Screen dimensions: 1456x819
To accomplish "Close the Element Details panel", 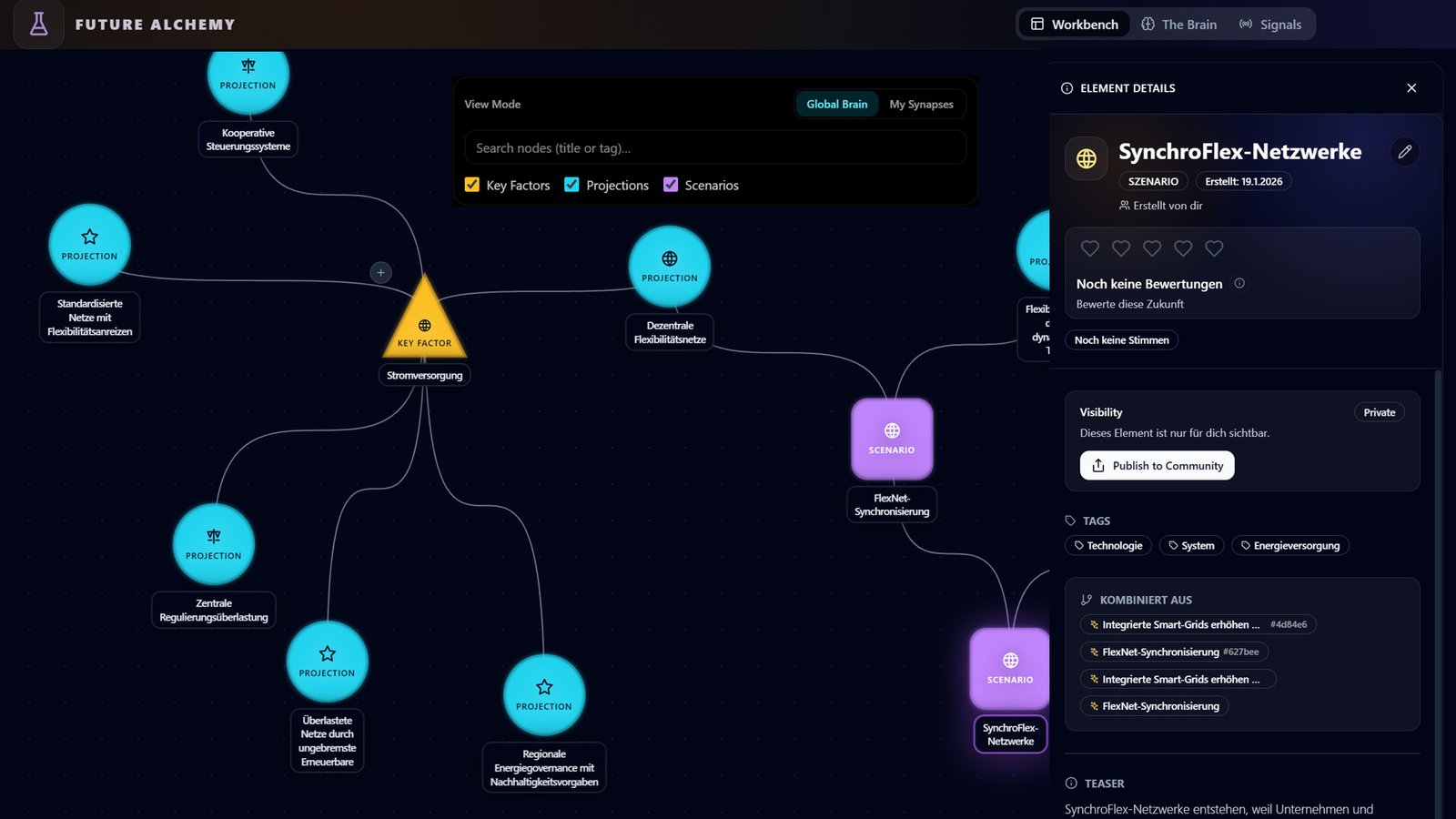I will [x=1411, y=88].
